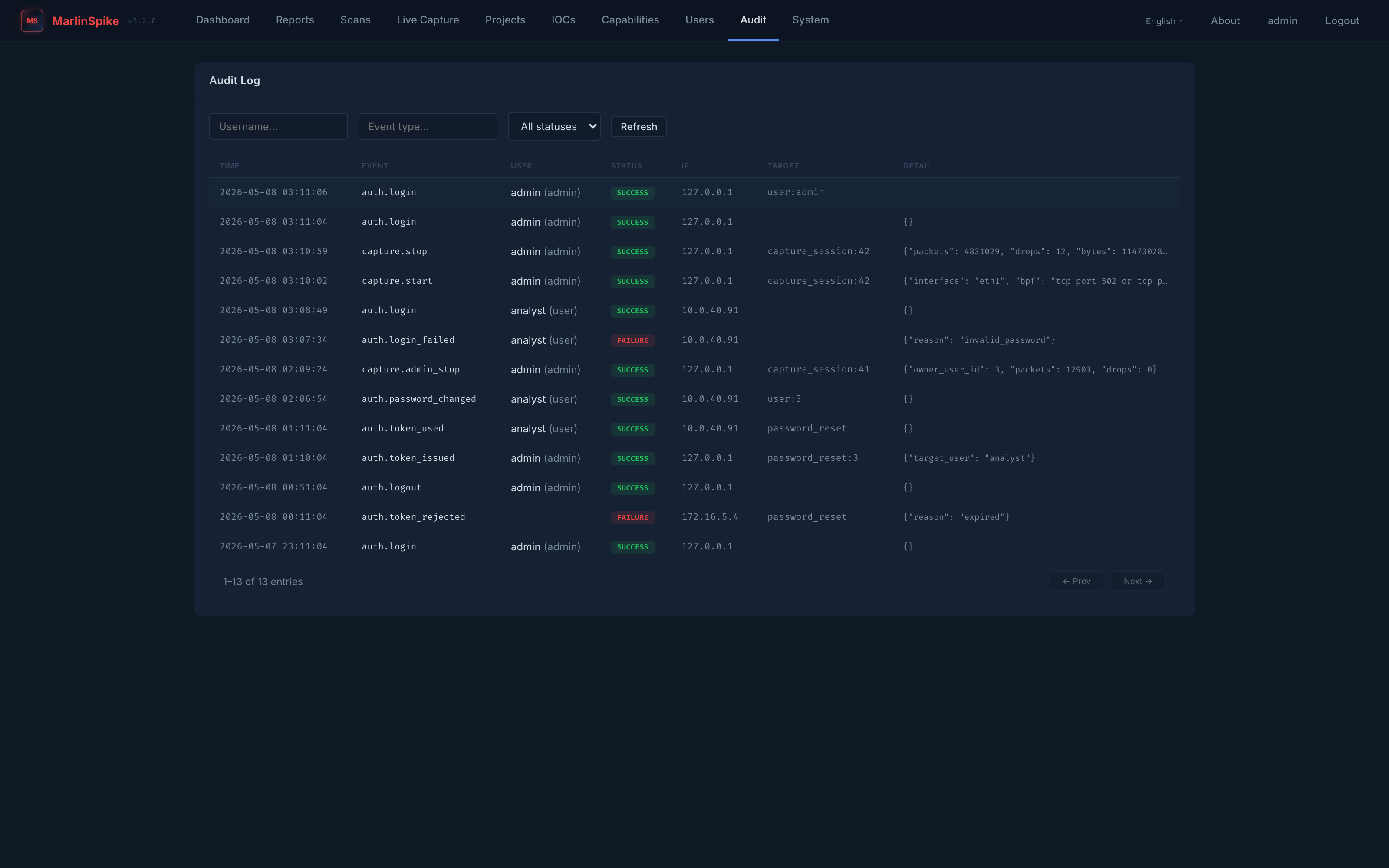Click the capture.admin_stop event cell
The image size is (1389, 868).
[410, 369]
